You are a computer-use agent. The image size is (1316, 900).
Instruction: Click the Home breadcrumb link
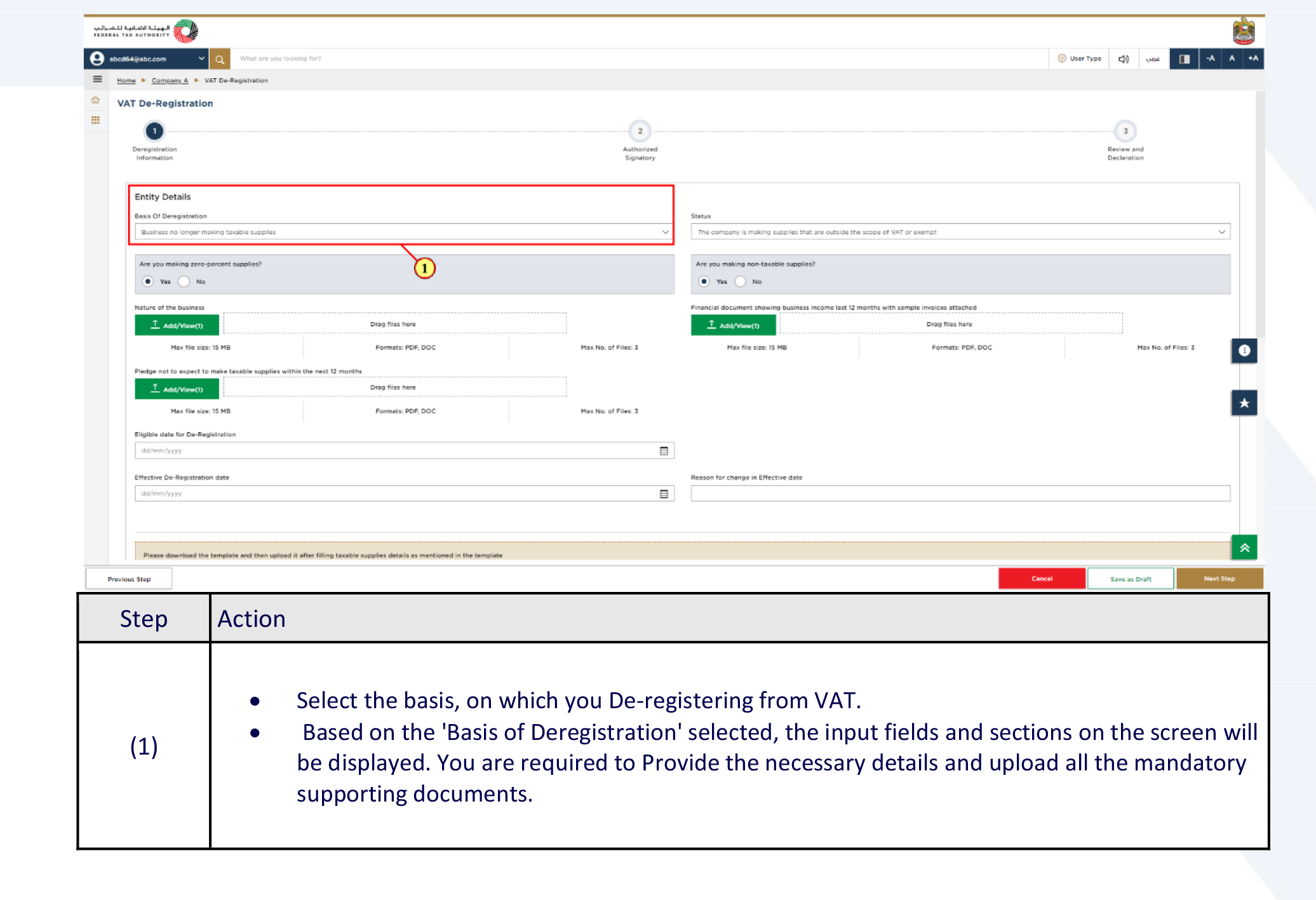126,81
